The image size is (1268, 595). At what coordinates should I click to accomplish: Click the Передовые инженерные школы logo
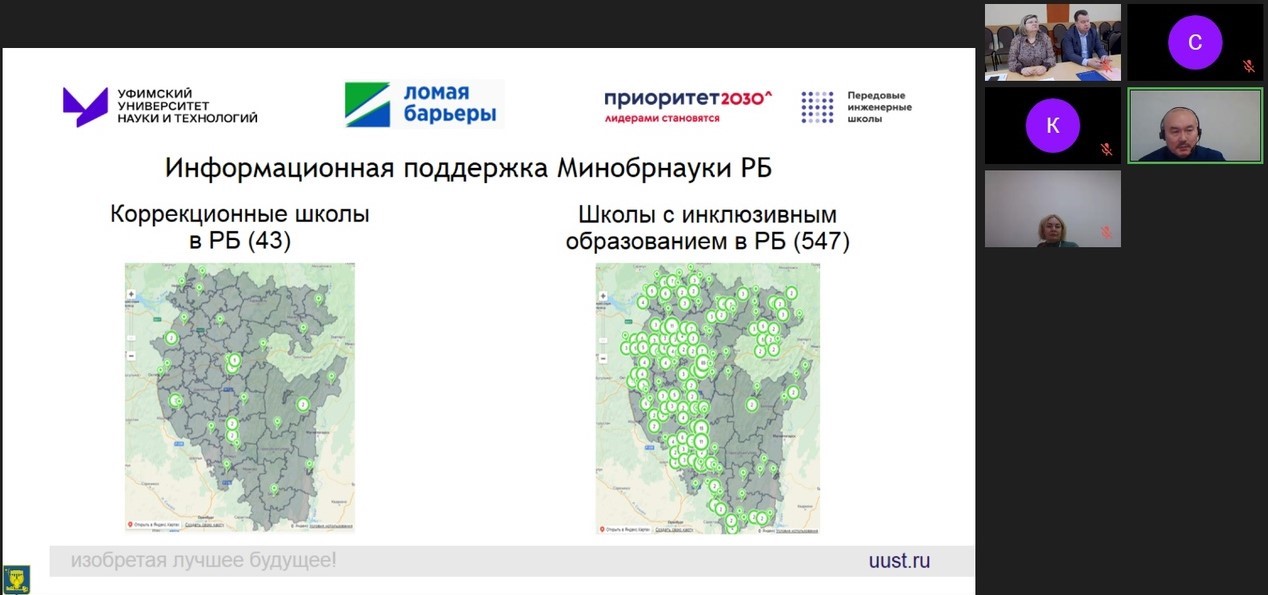point(856,106)
